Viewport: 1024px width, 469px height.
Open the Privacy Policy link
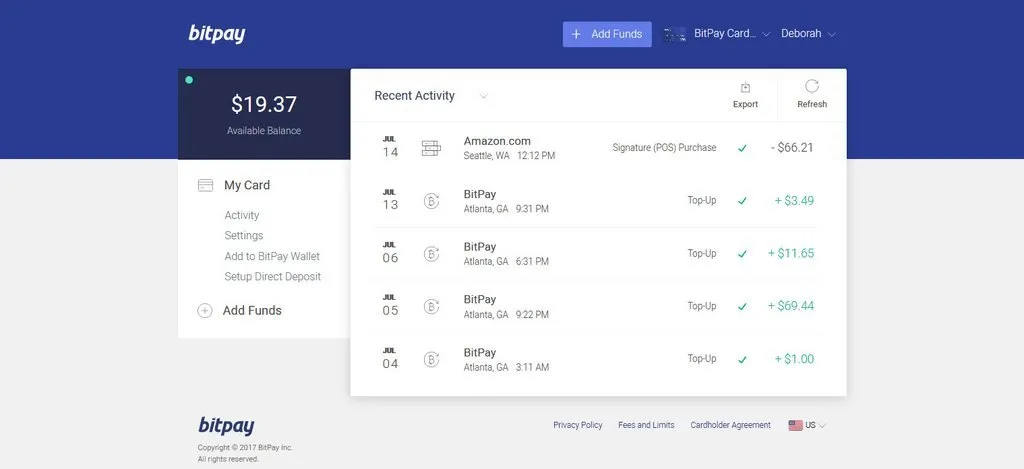click(x=578, y=425)
